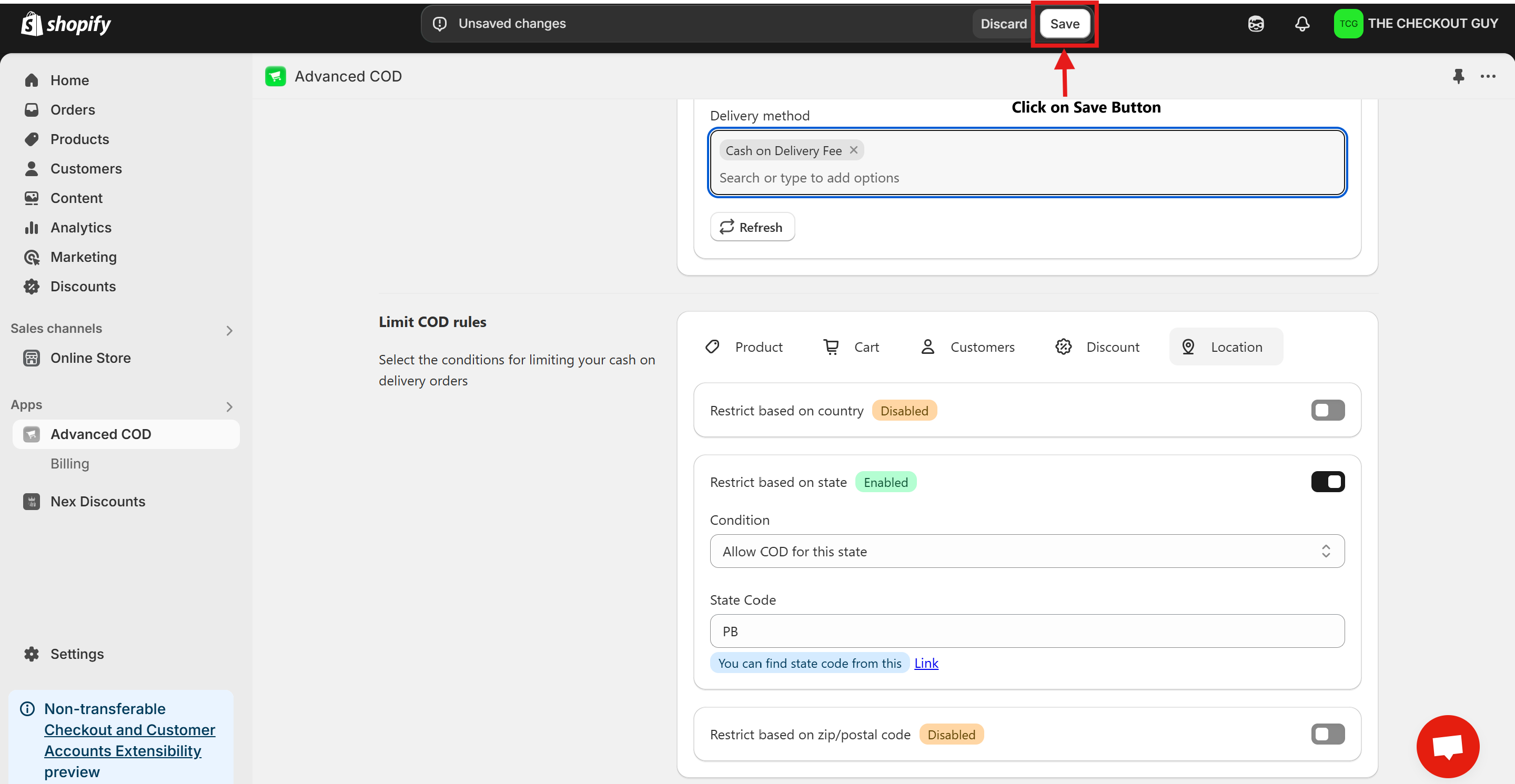This screenshot has width=1515, height=784.
Task: Turn on restrict based on zip/postal code
Action: 1327,734
